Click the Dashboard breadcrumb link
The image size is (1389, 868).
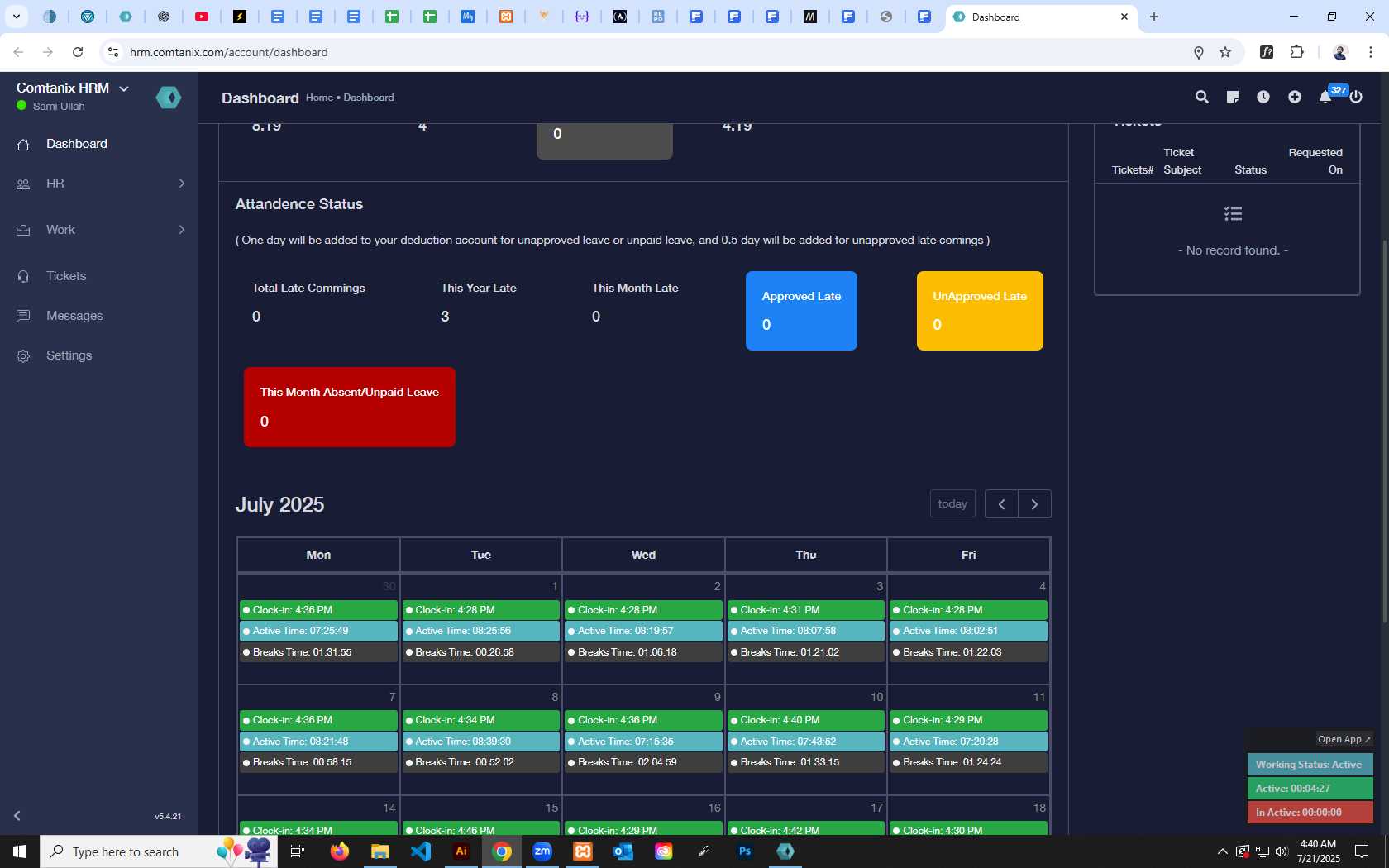click(x=369, y=98)
